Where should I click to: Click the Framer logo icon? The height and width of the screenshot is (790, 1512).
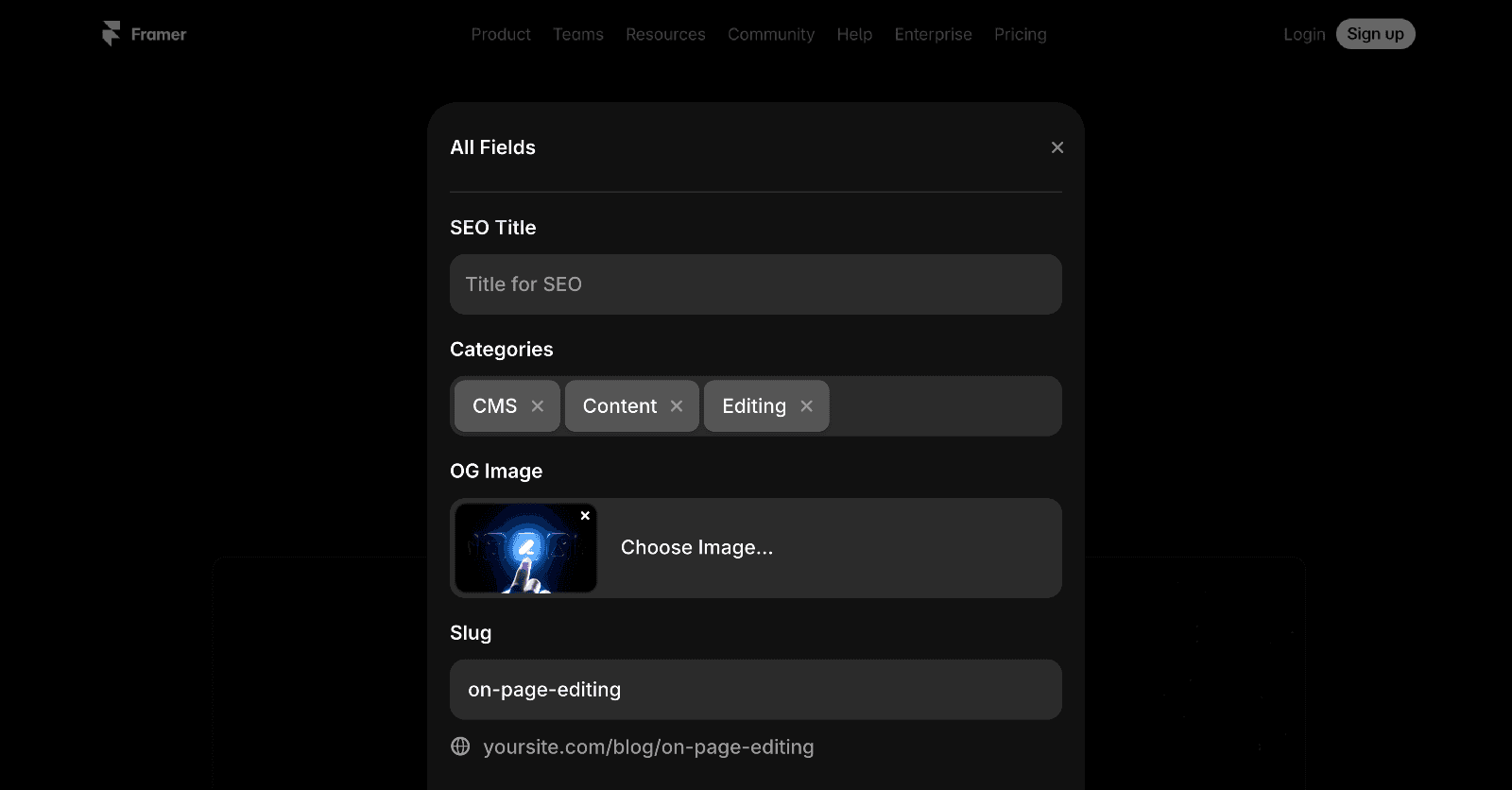pos(111,34)
